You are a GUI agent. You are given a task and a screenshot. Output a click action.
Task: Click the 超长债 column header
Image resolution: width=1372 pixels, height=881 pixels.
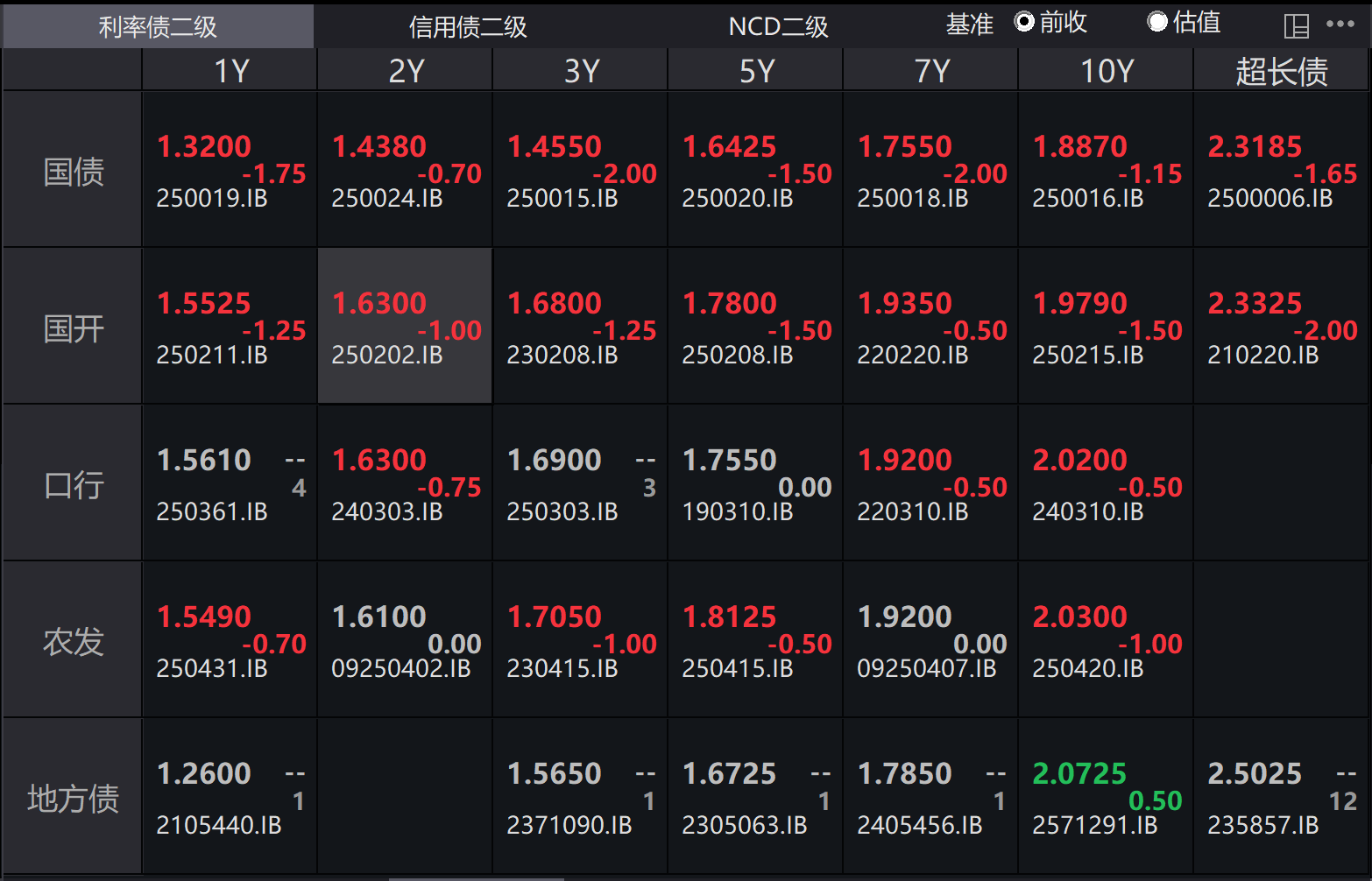[1281, 71]
